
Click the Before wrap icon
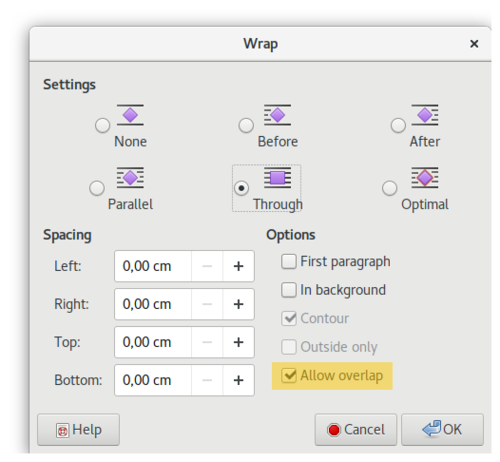coord(277,115)
